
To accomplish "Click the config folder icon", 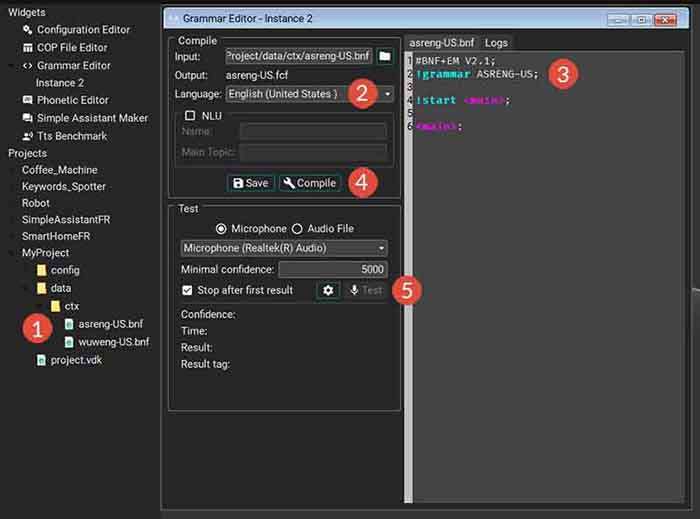I will click(42, 270).
